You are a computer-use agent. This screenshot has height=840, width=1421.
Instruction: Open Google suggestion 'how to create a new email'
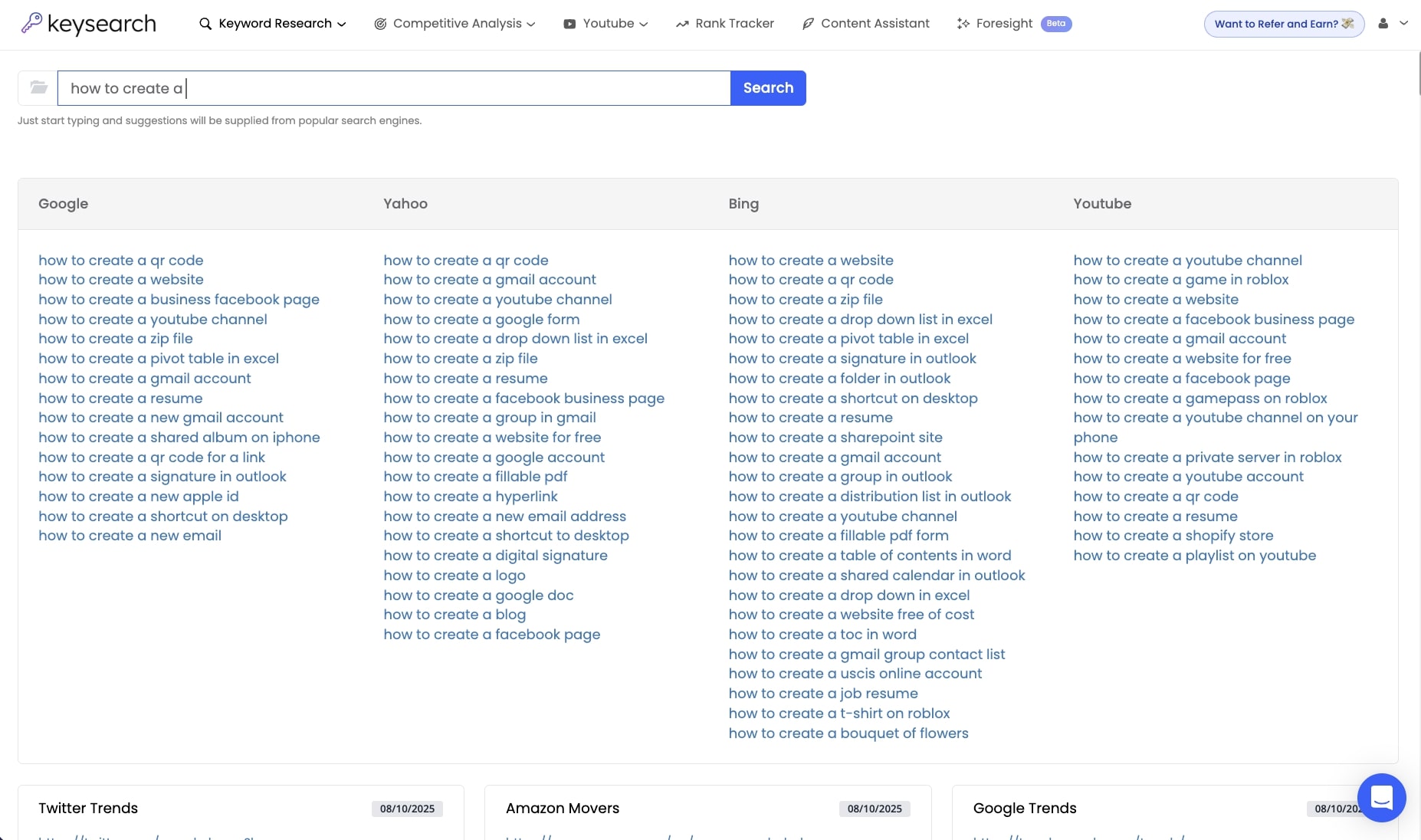130,536
